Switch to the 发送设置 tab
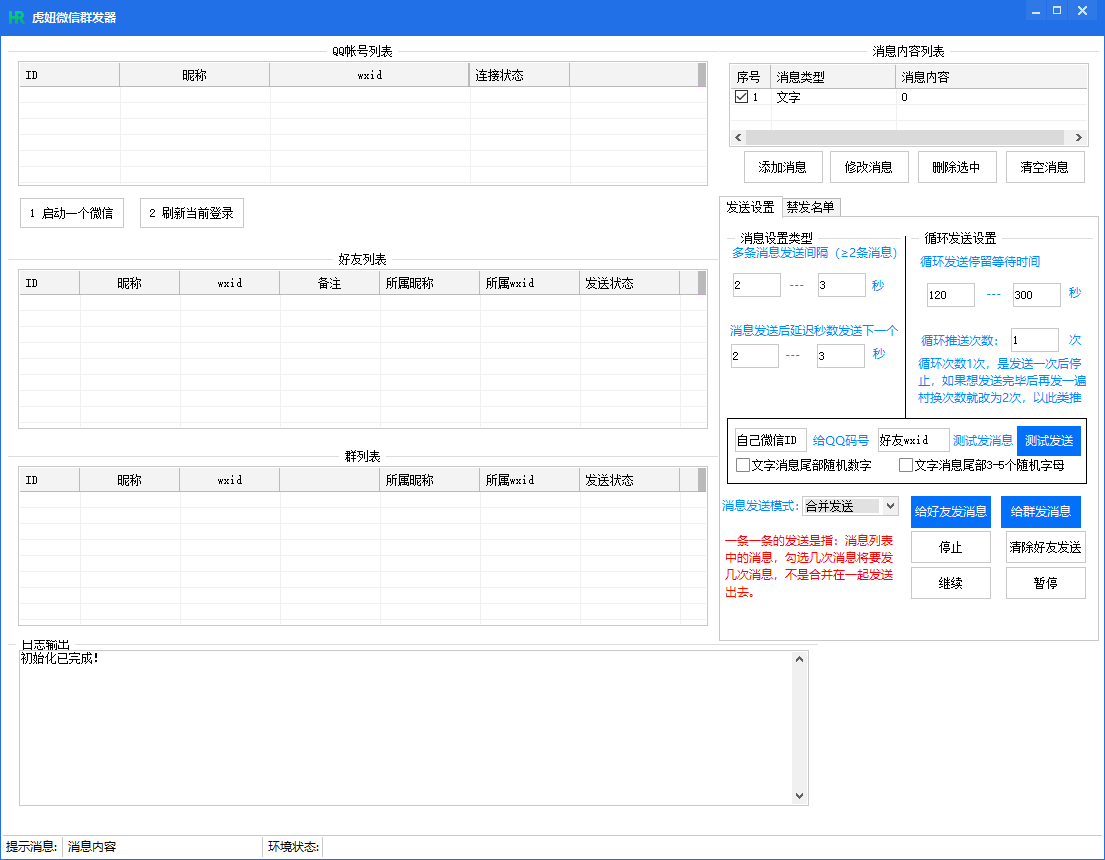Image resolution: width=1105 pixels, height=860 pixels. [750, 207]
